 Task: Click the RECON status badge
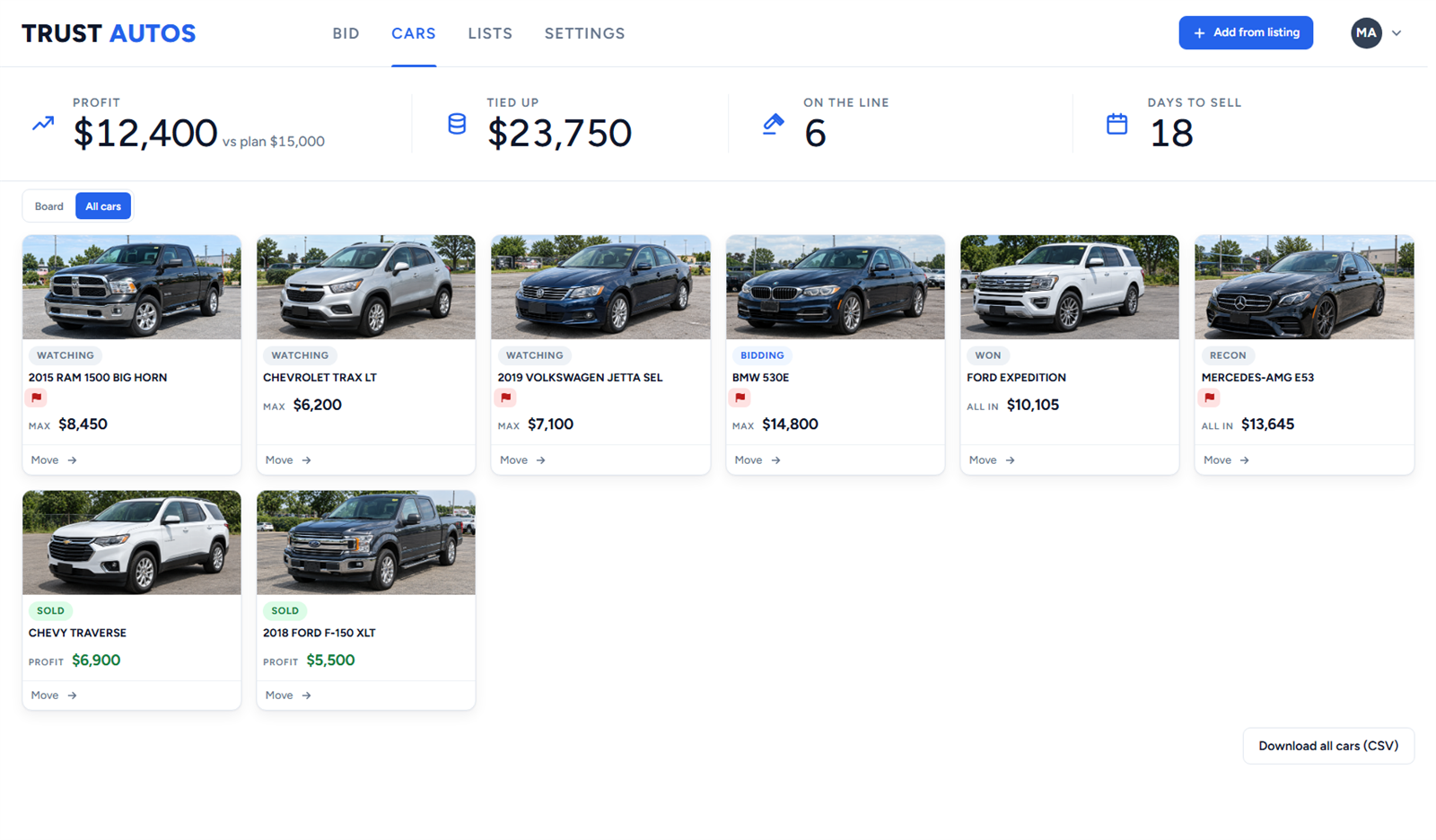(x=1228, y=355)
